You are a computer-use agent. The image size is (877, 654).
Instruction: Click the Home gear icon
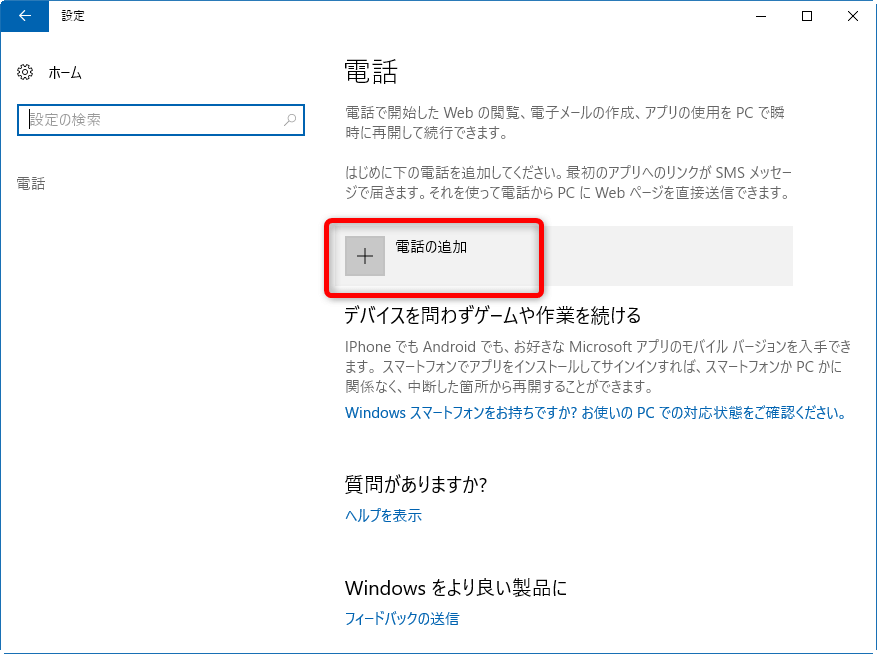pyautogui.click(x=25, y=72)
